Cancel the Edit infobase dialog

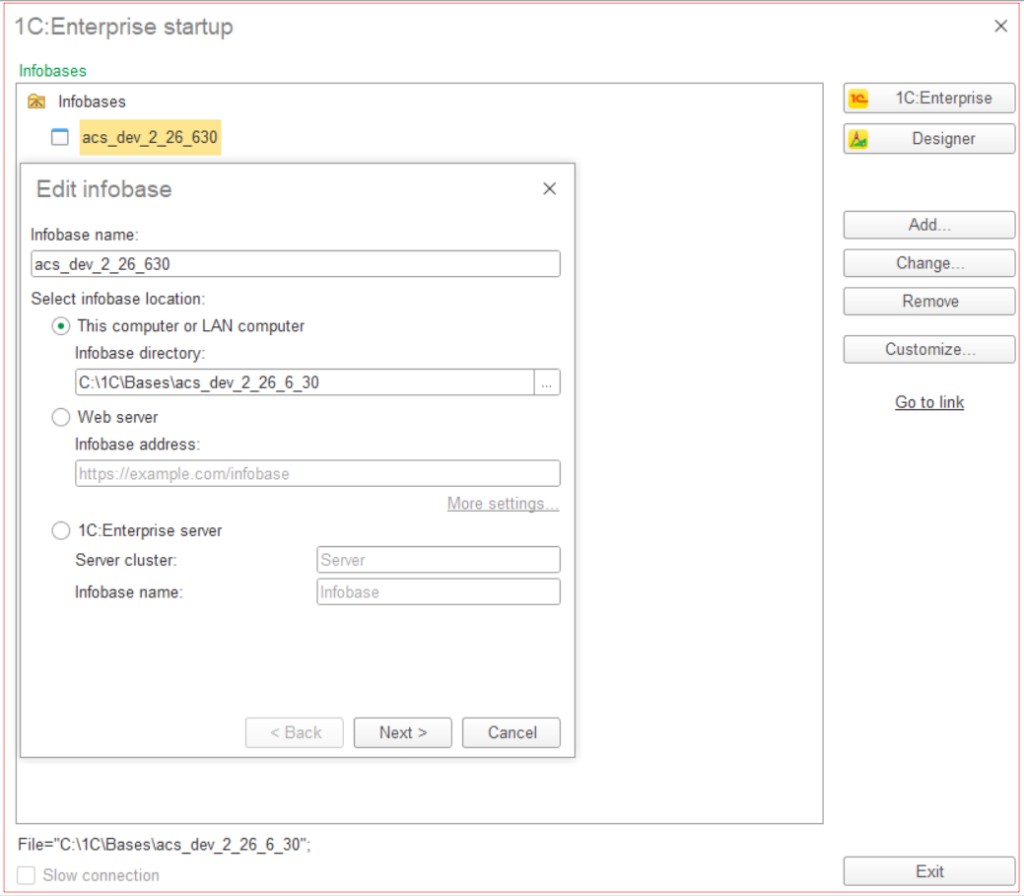pyautogui.click(x=511, y=733)
